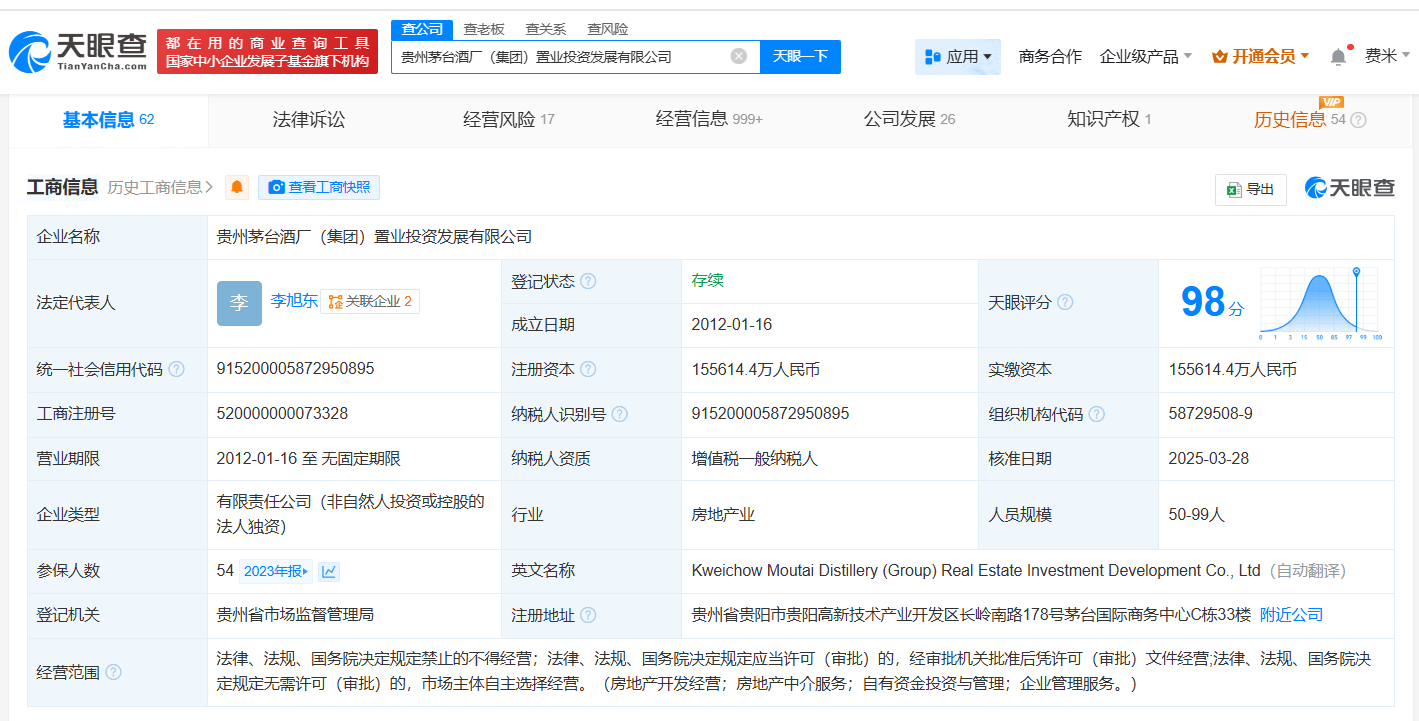The width and height of the screenshot is (1419, 721).
Task: Open the help icon beside 历史信息 tab
Action: (1358, 120)
